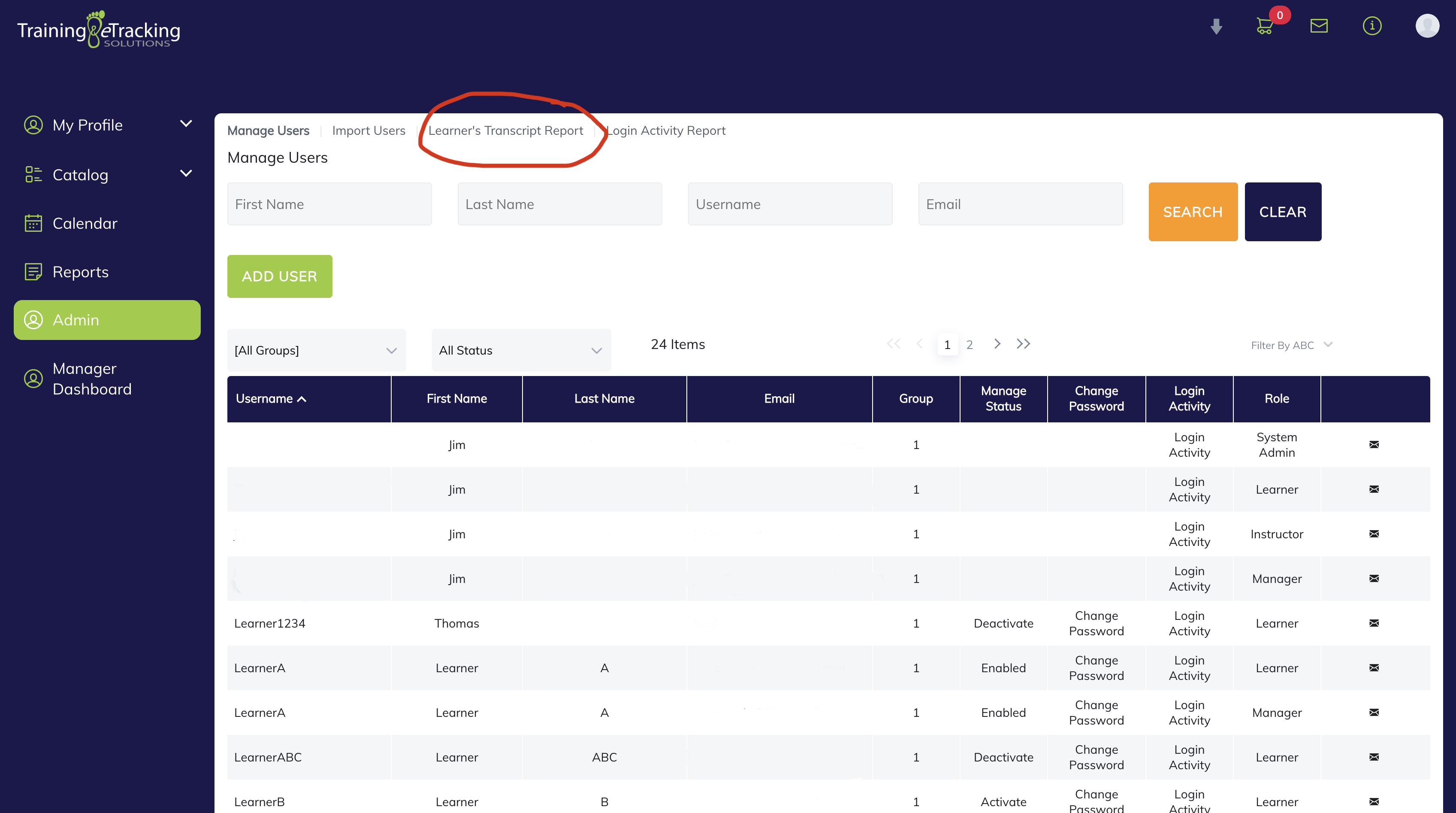1456x813 pixels.
Task: Click the First Name search field
Action: (329, 204)
